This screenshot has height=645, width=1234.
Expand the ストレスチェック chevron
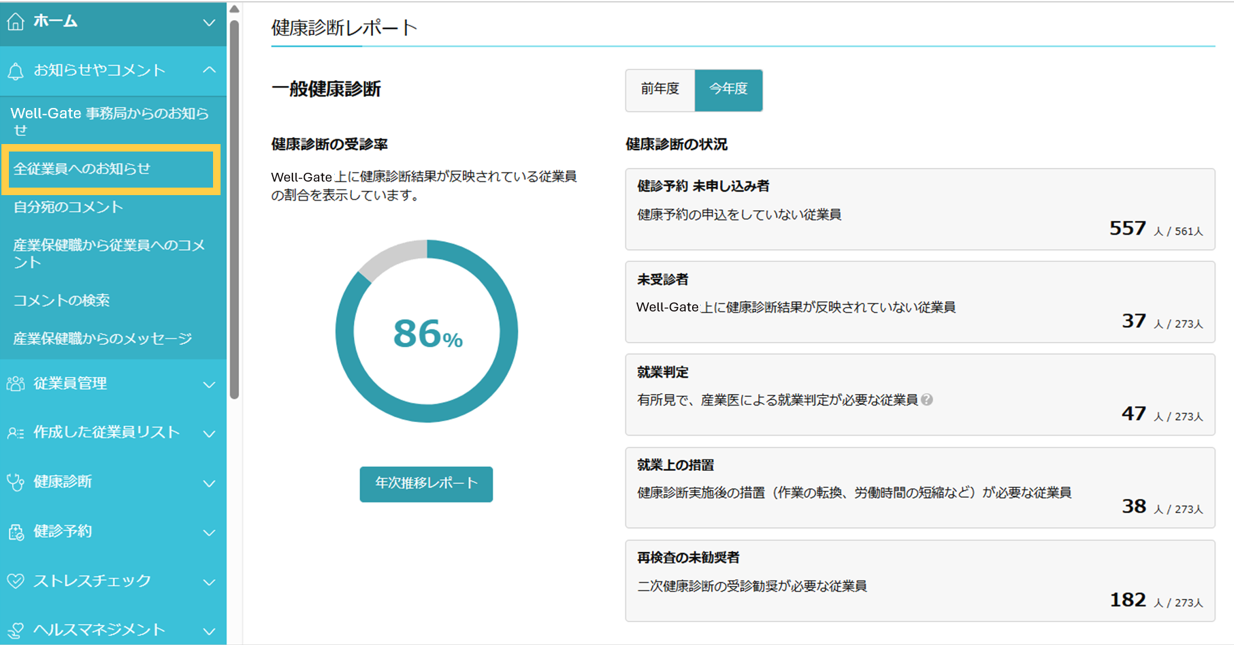click(x=208, y=582)
